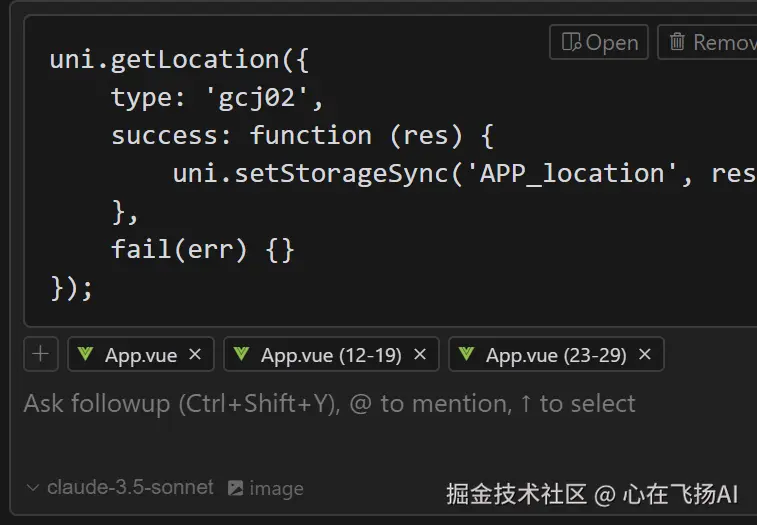
Task: Click the image upload label
Action: 276,489
